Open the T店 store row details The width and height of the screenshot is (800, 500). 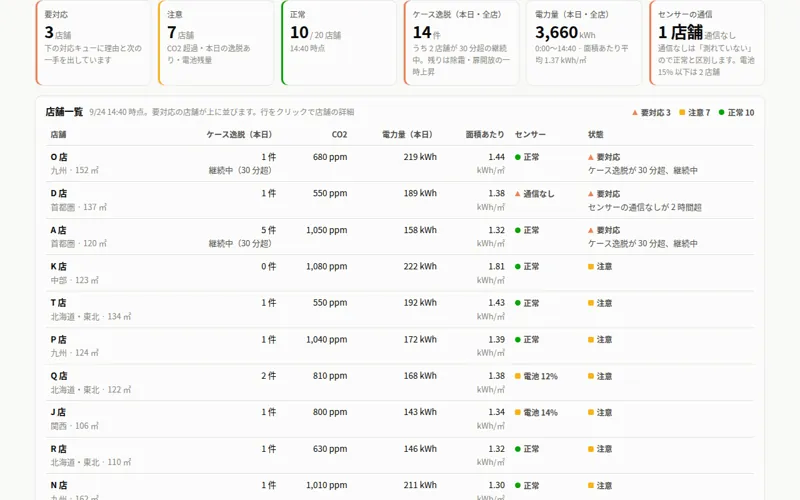pos(399,310)
